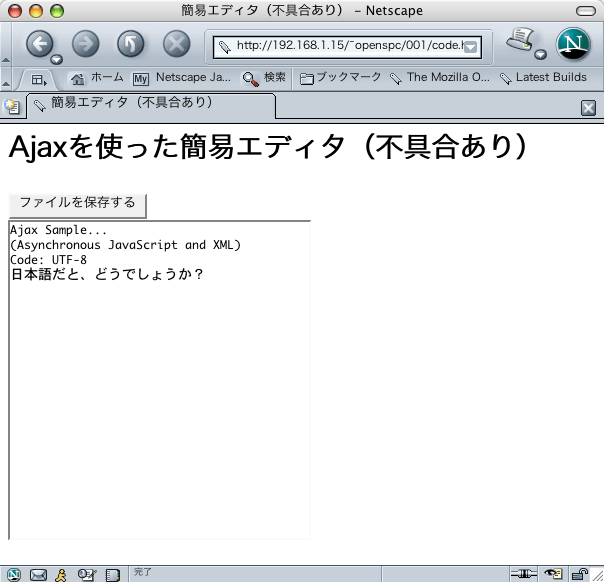This screenshot has width=604, height=582.
Task: Open the Latest Builds bookmark
Action: point(543,78)
